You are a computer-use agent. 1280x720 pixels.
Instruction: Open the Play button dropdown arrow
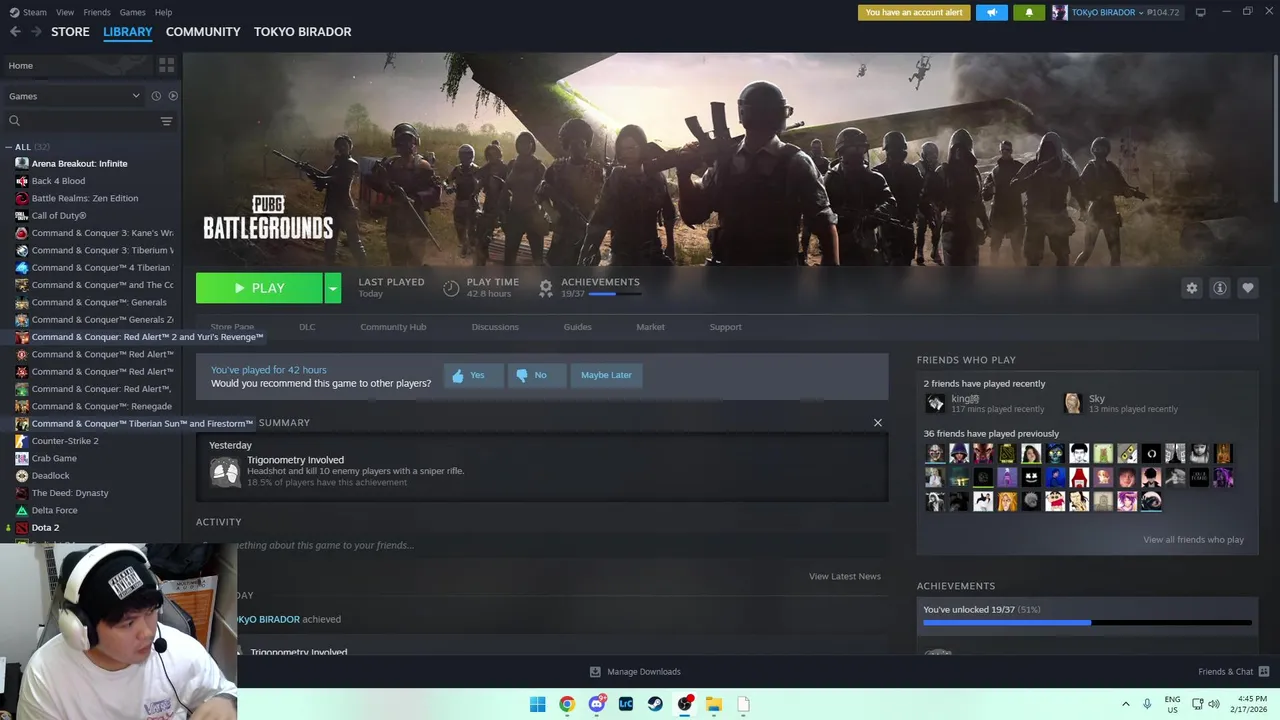point(332,288)
